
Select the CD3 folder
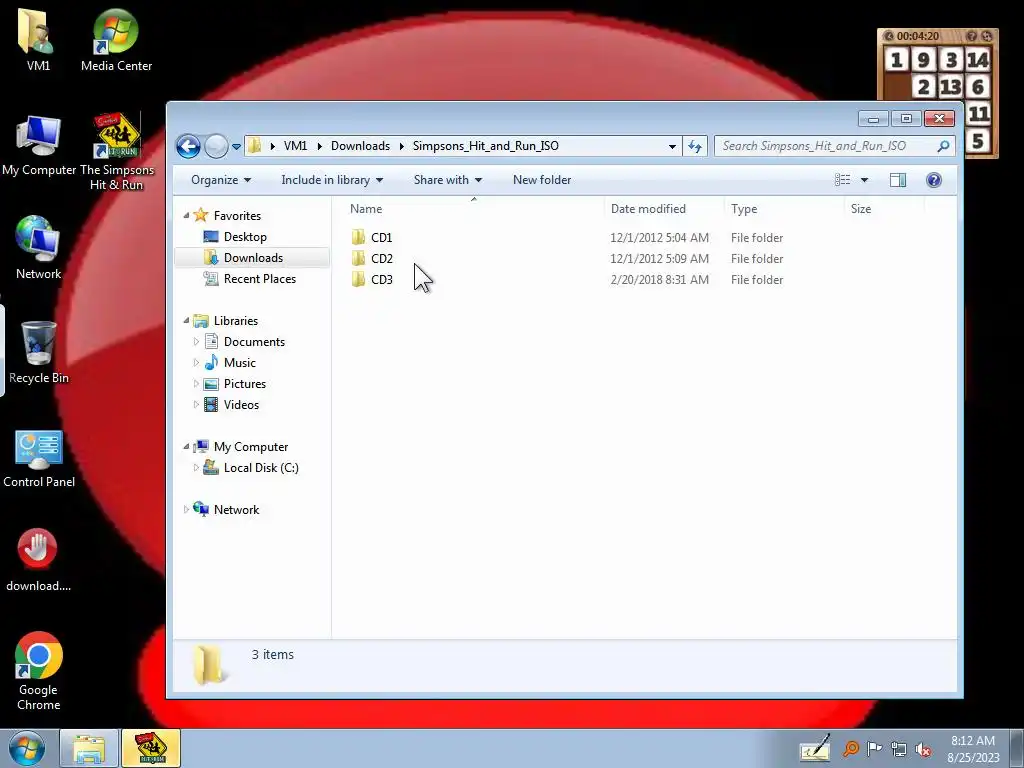pos(381,280)
